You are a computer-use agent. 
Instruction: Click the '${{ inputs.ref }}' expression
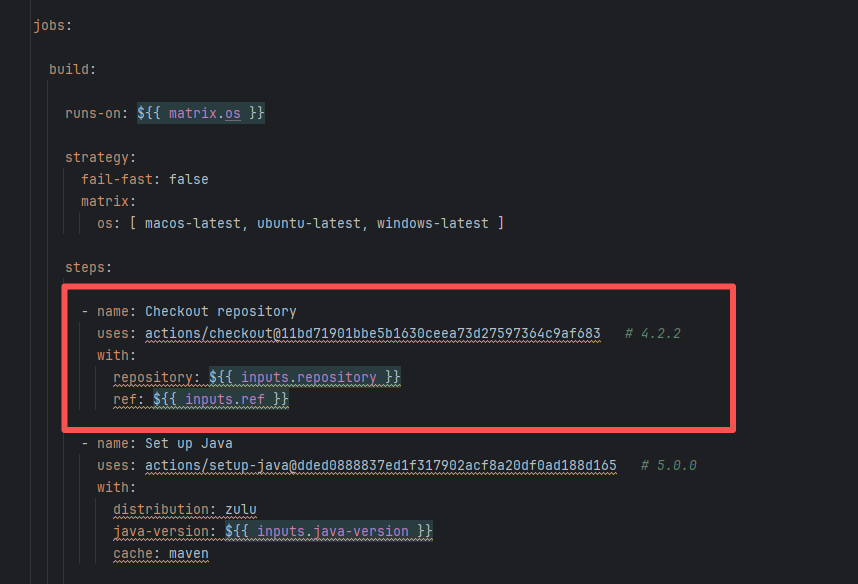(220, 399)
